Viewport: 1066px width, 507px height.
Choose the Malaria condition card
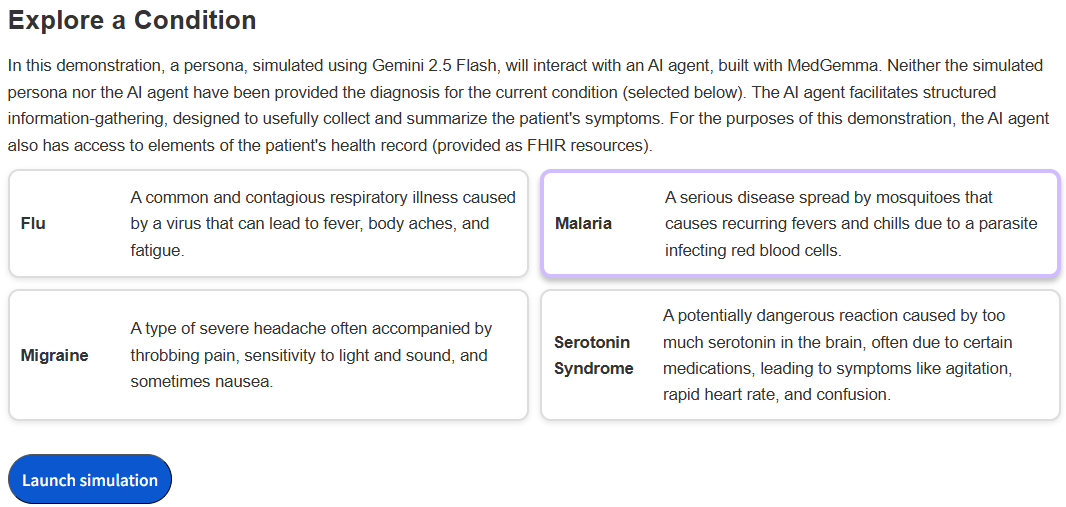[799, 224]
